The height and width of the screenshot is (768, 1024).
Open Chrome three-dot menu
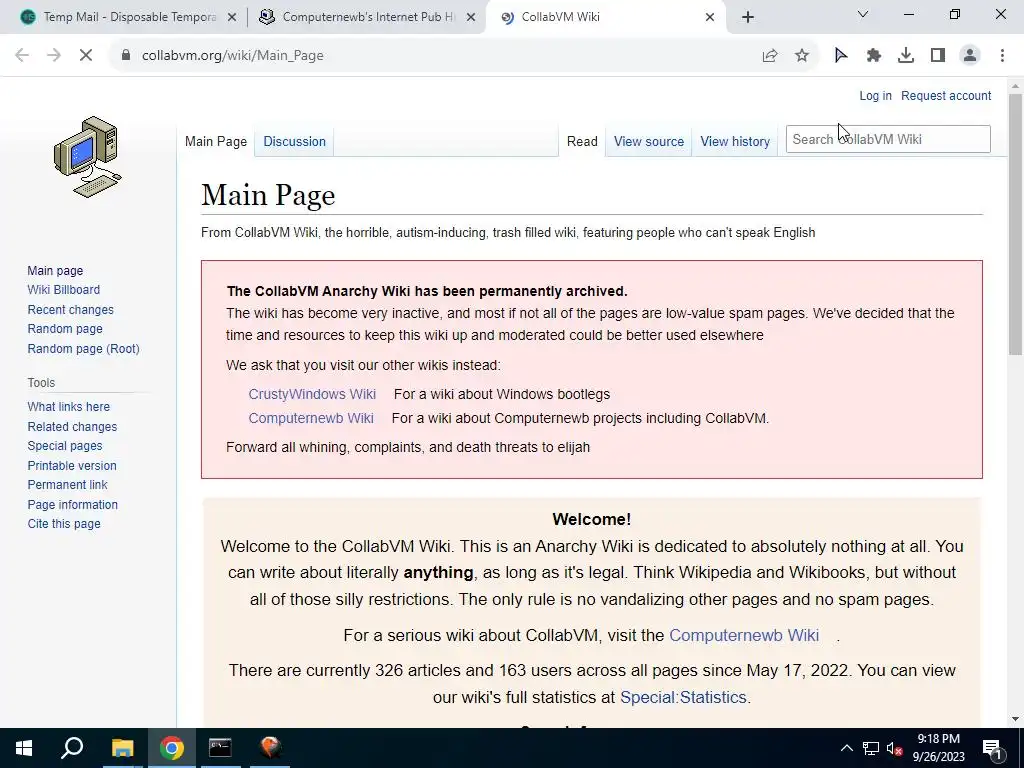(x=1002, y=56)
